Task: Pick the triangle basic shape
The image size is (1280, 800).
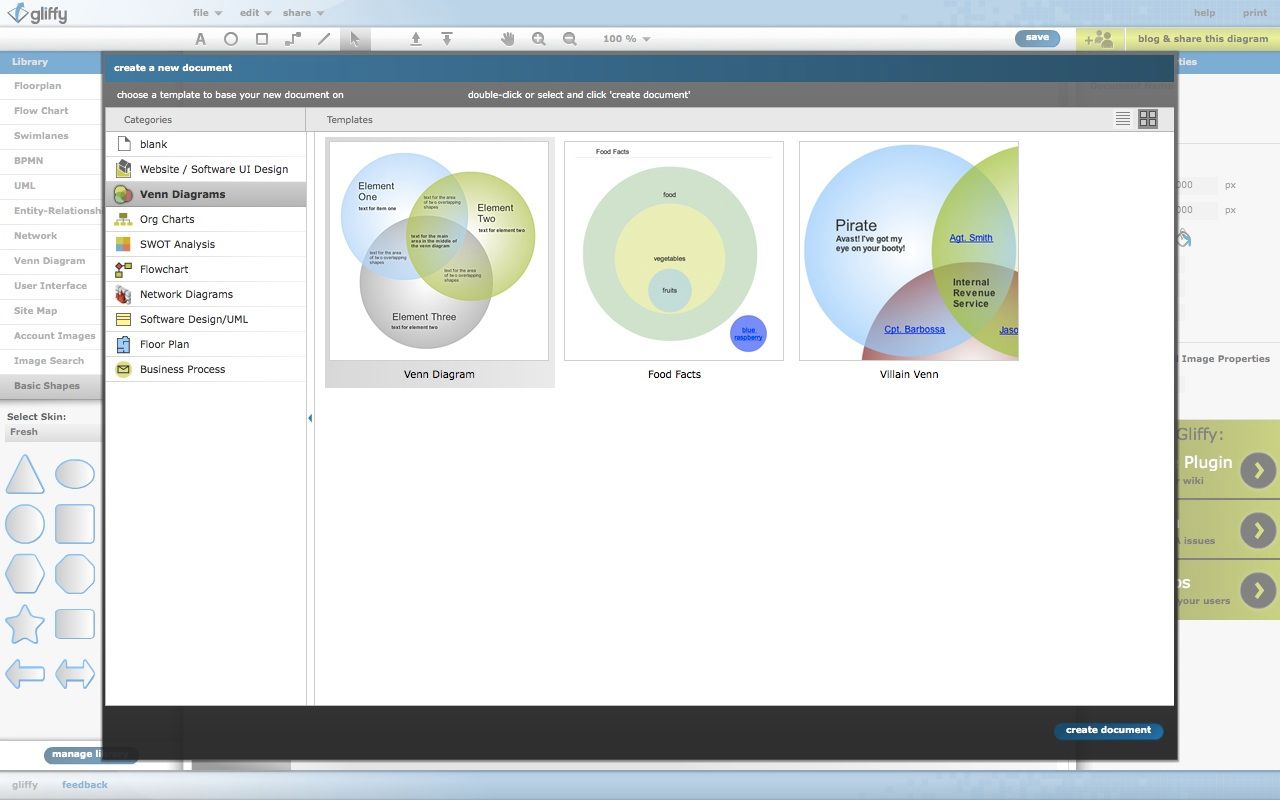Action: [25, 474]
